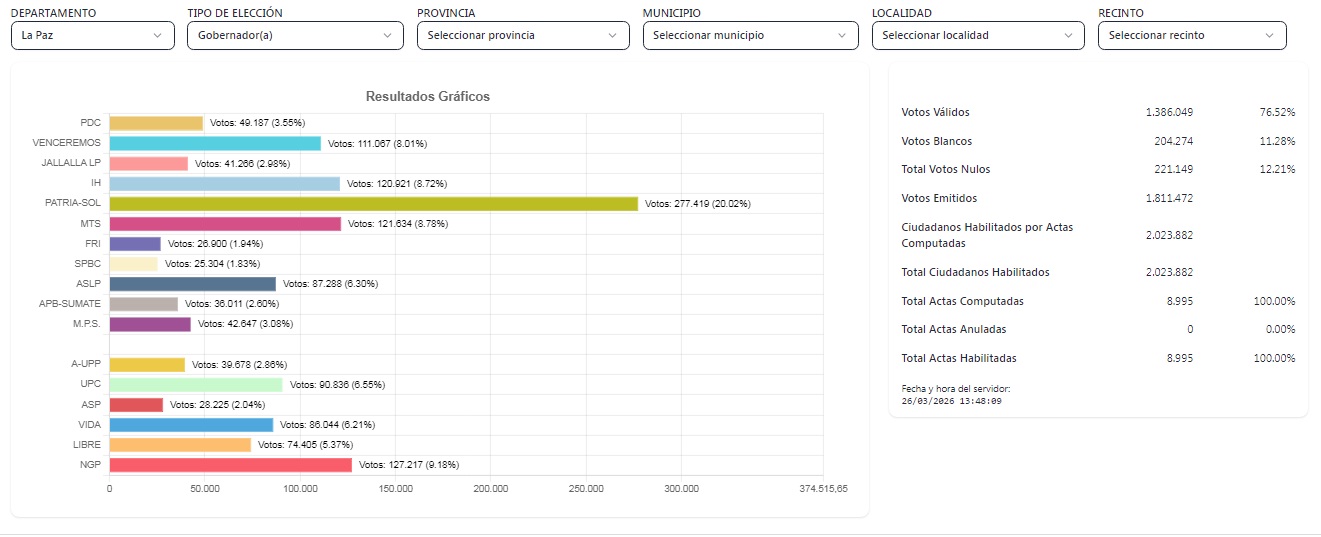Click the Votos Válidos row label

click(x=935, y=113)
